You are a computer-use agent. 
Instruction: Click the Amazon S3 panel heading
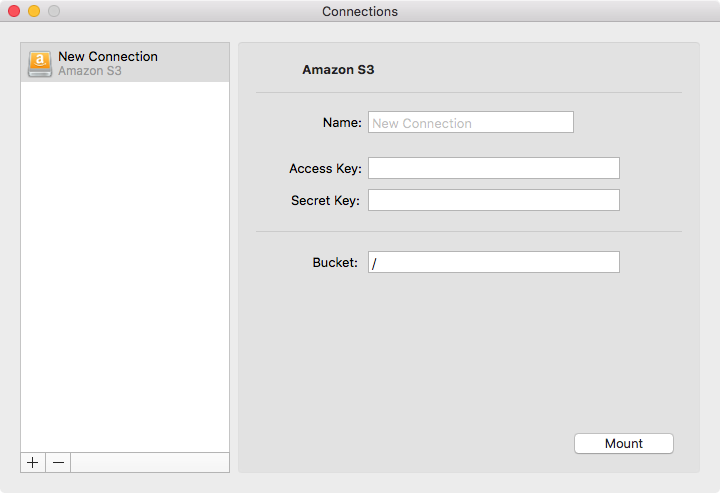[x=338, y=70]
